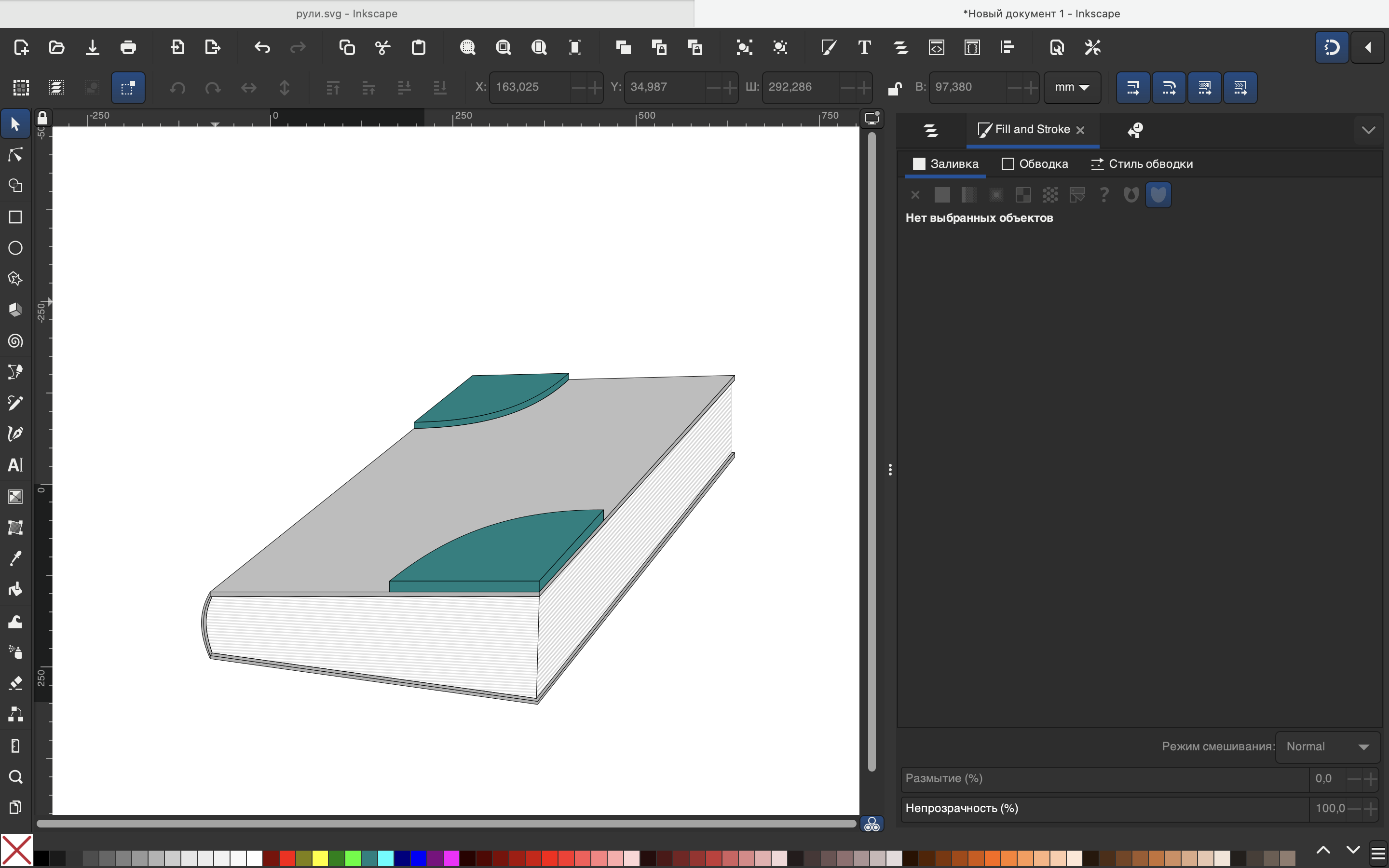Toggle the width-height lock ratio

click(x=894, y=88)
